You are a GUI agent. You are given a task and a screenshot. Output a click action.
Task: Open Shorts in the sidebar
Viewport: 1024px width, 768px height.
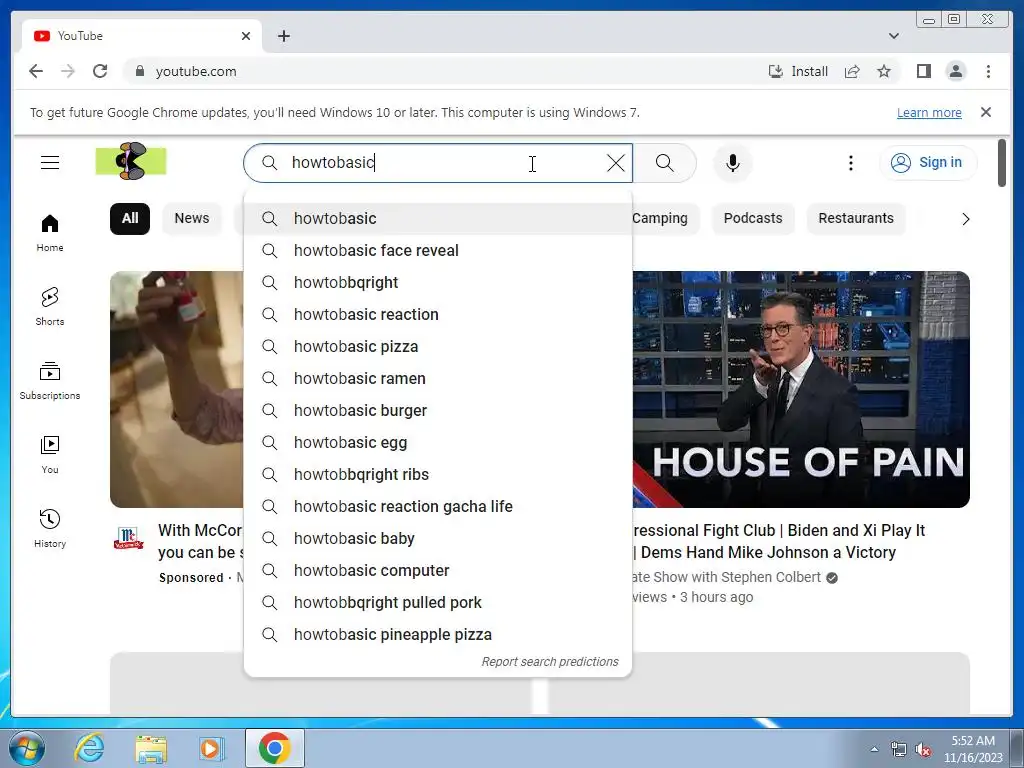click(x=50, y=307)
